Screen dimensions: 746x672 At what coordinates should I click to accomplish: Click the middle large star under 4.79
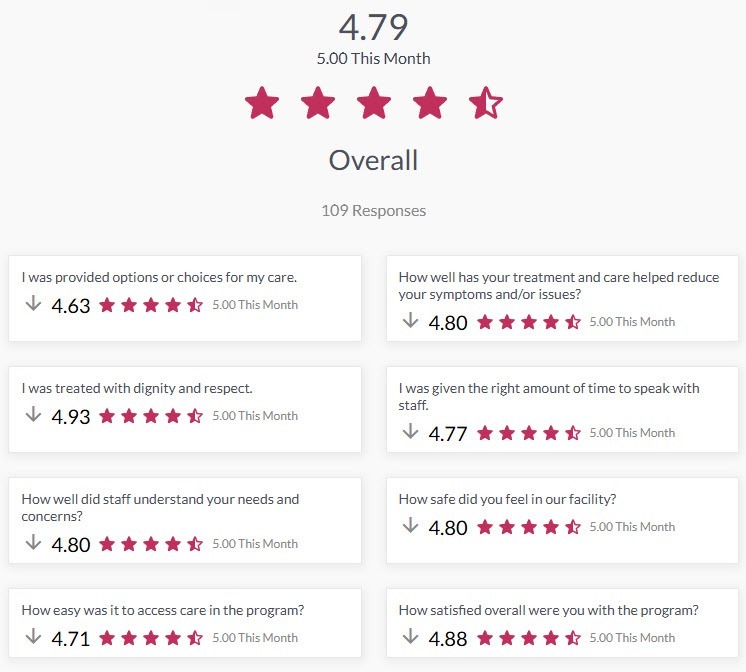pyautogui.click(x=374, y=102)
